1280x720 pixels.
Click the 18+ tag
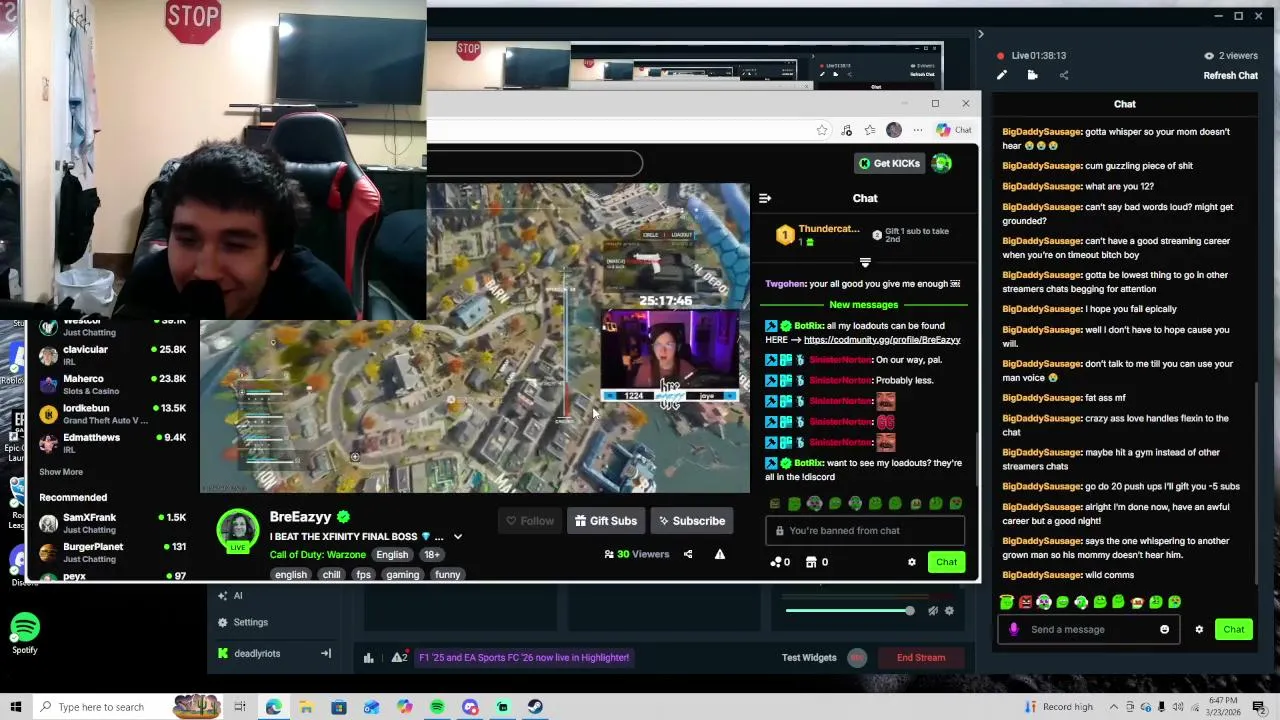coord(431,555)
